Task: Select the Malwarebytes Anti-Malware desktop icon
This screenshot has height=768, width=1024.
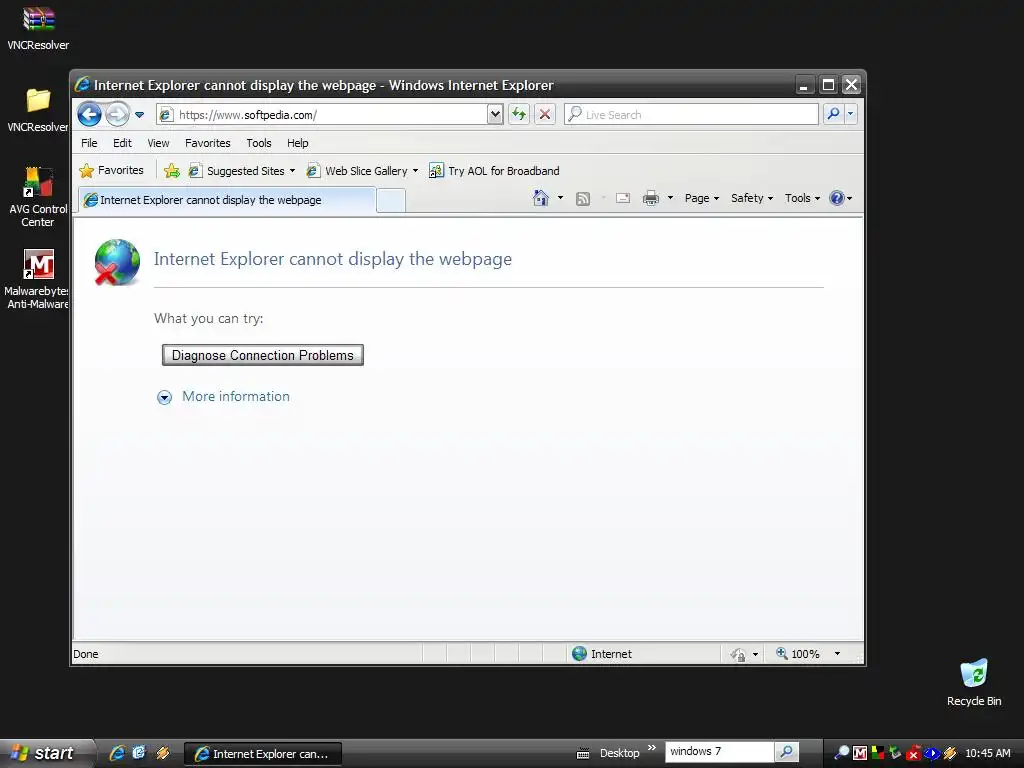Action: point(38,279)
